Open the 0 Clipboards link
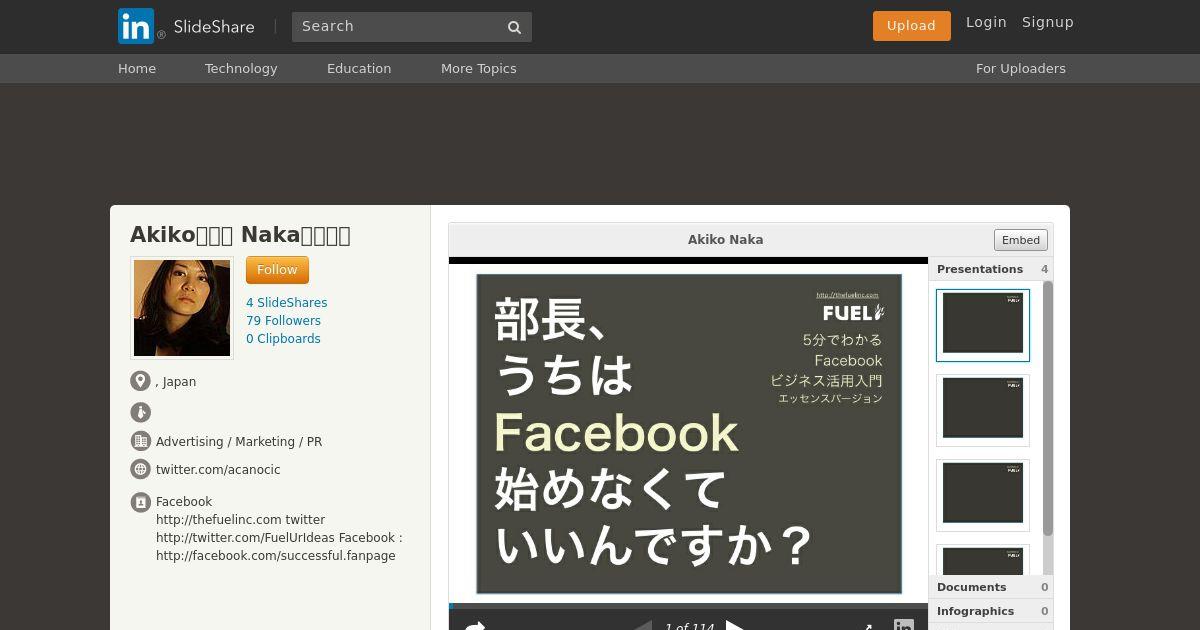1200x630 pixels. (284, 339)
